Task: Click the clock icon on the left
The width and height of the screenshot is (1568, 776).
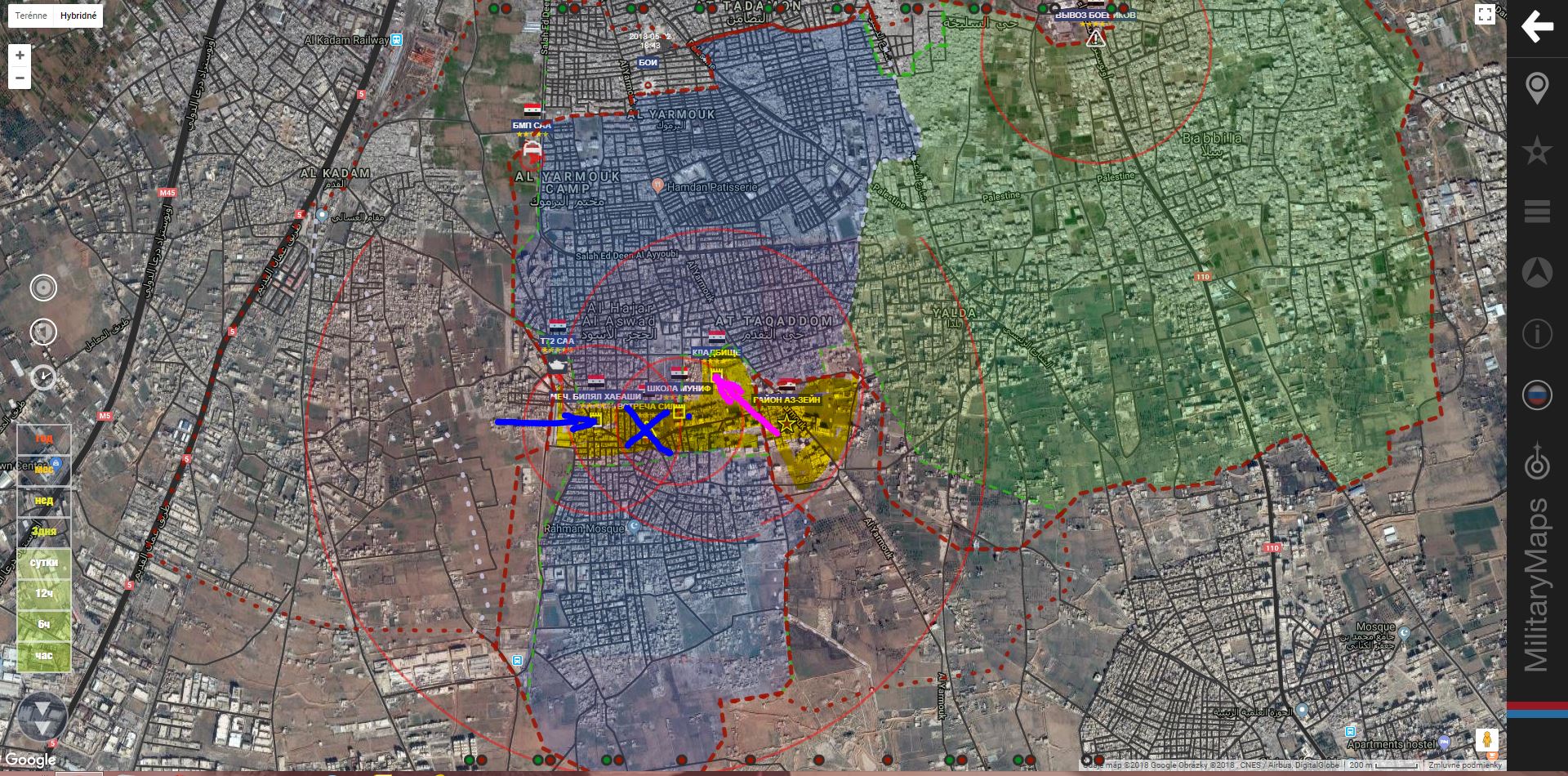Action: coord(43,377)
